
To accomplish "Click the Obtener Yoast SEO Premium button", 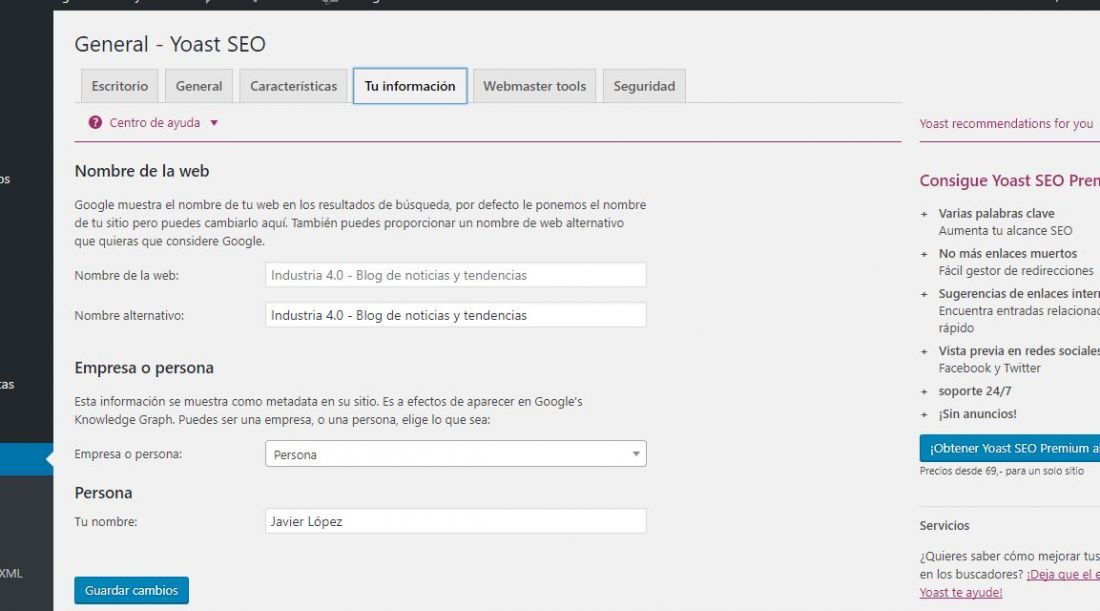I will pyautogui.click(x=1010, y=448).
